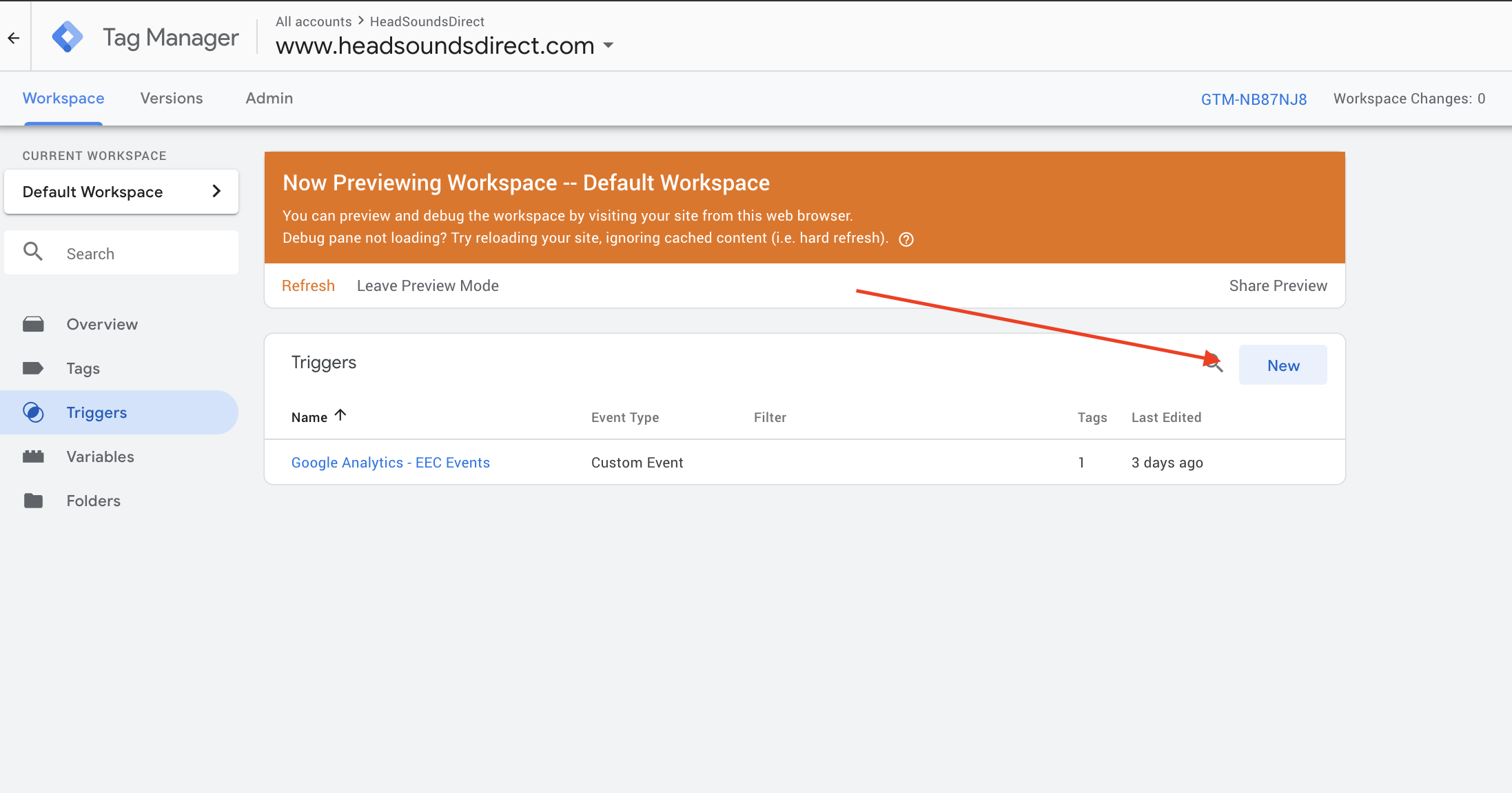Open Google Analytics - EEC Events trigger
The height and width of the screenshot is (793, 1512).
[x=391, y=463]
